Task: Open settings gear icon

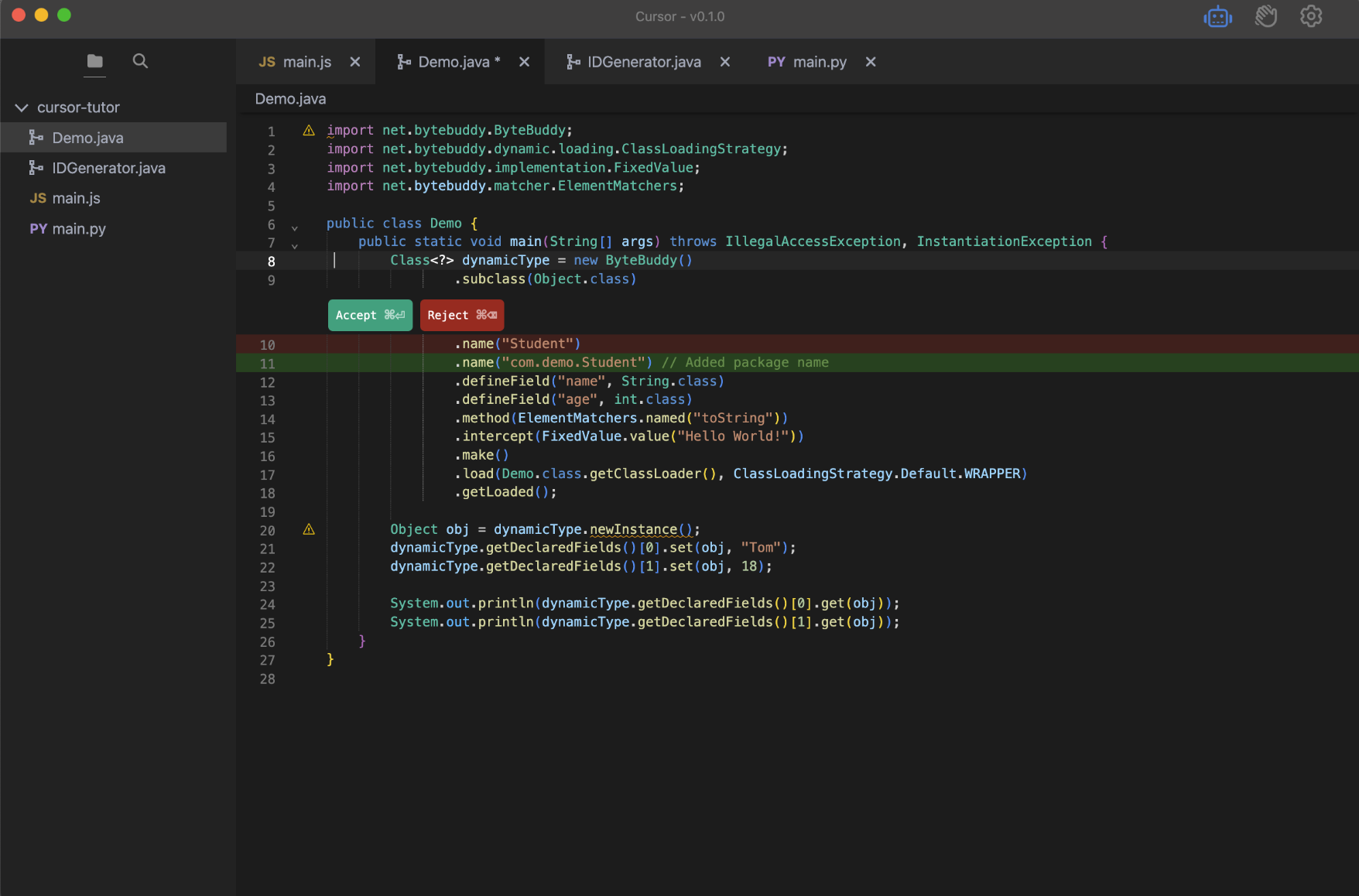Action: pyautogui.click(x=1311, y=16)
